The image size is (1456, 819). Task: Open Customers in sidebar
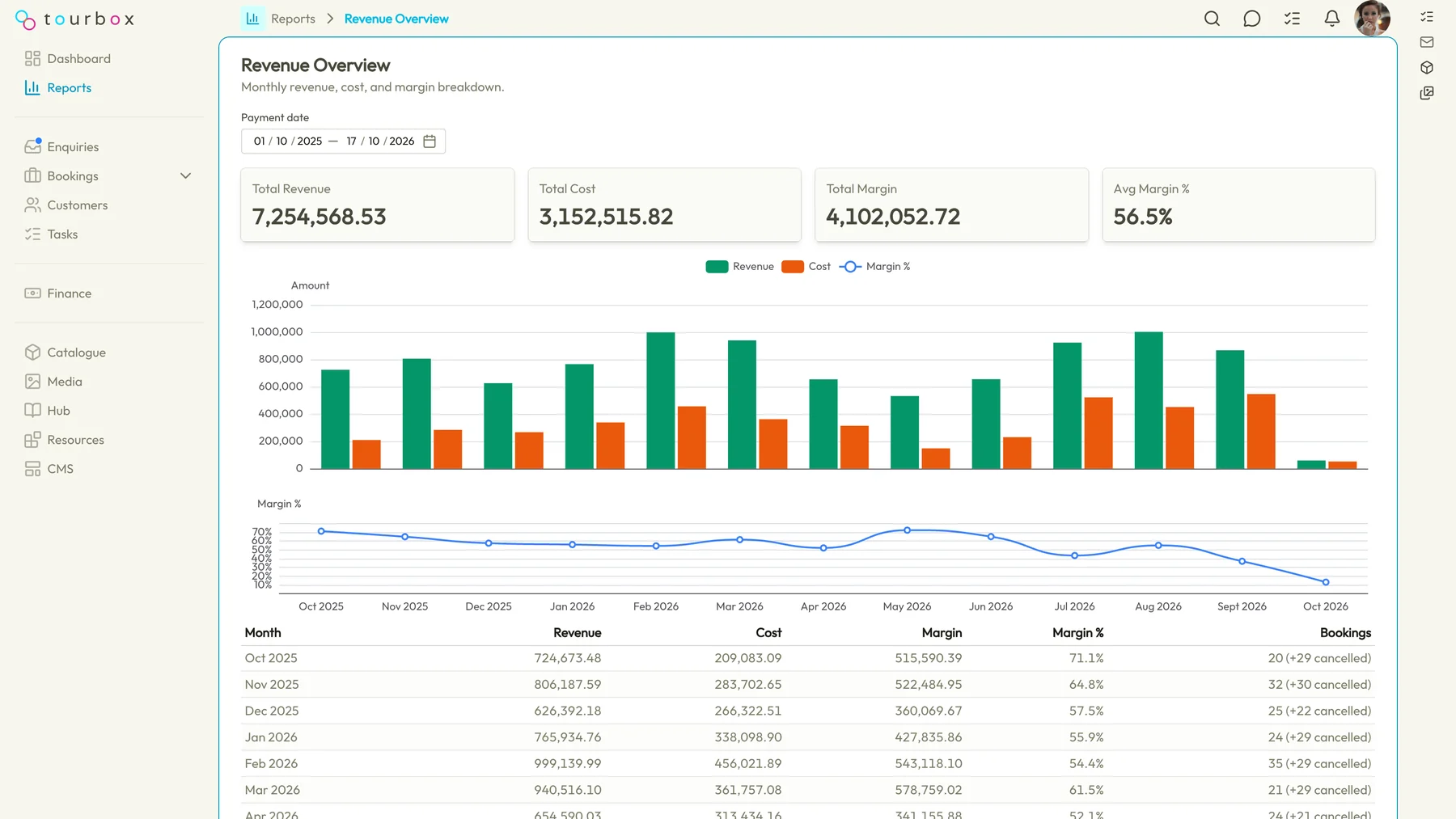[66, 205]
